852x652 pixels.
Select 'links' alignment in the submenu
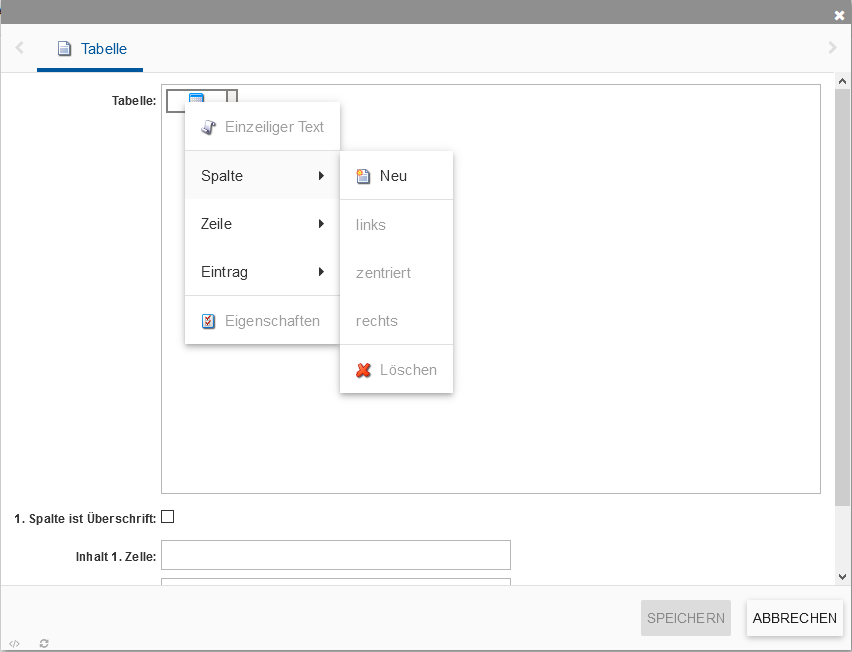click(371, 225)
